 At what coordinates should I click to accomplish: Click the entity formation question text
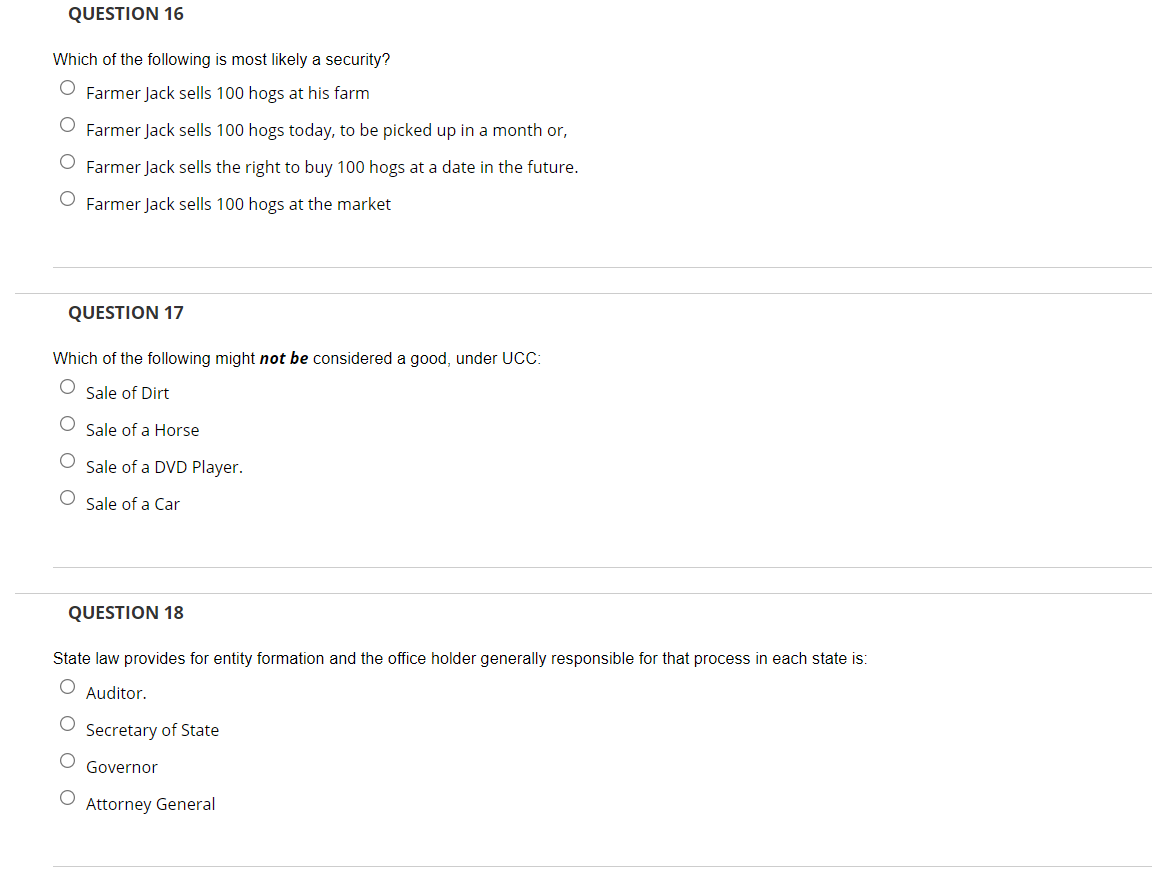tap(460, 658)
